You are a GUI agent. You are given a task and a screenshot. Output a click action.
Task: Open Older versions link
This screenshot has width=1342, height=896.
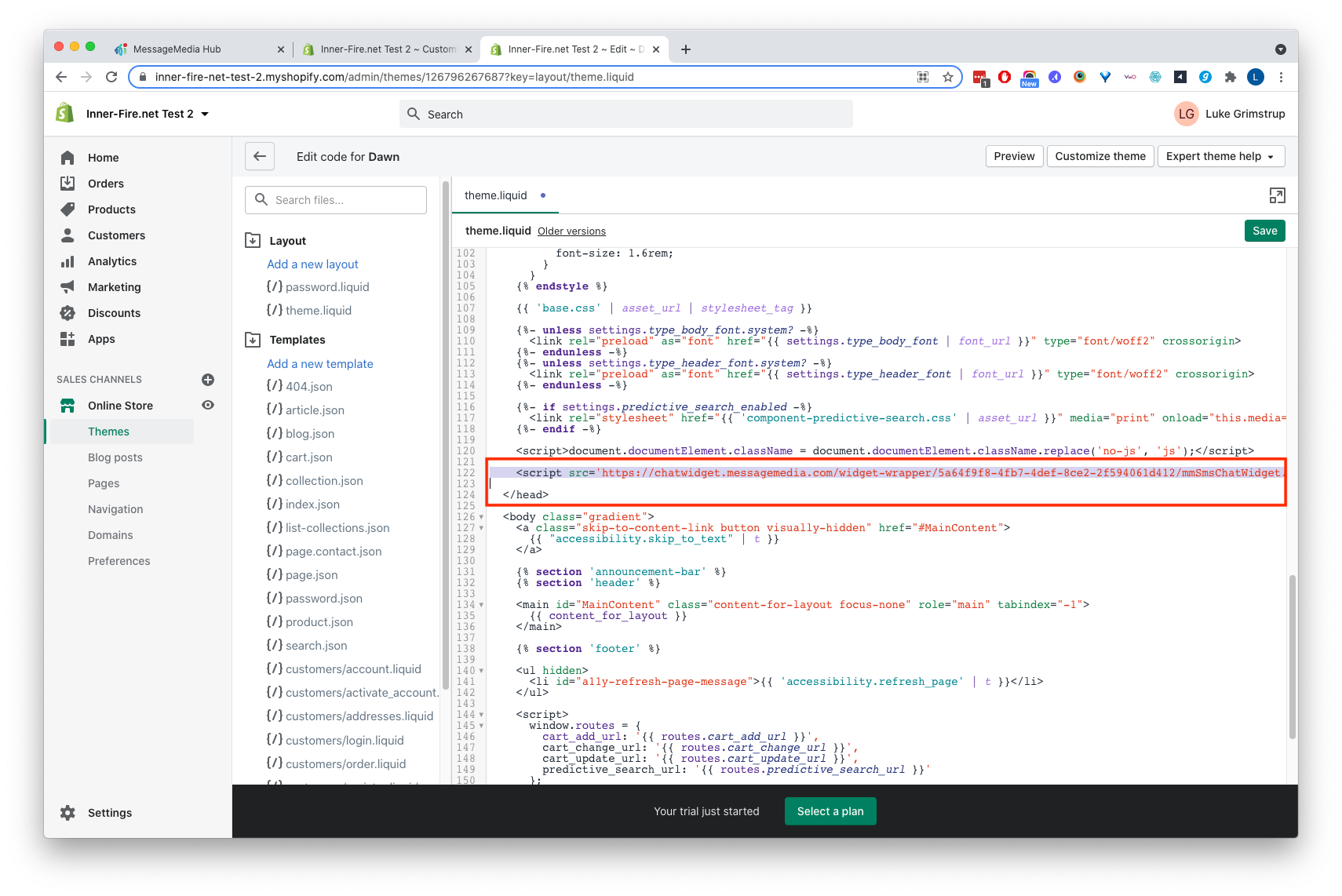coord(571,231)
